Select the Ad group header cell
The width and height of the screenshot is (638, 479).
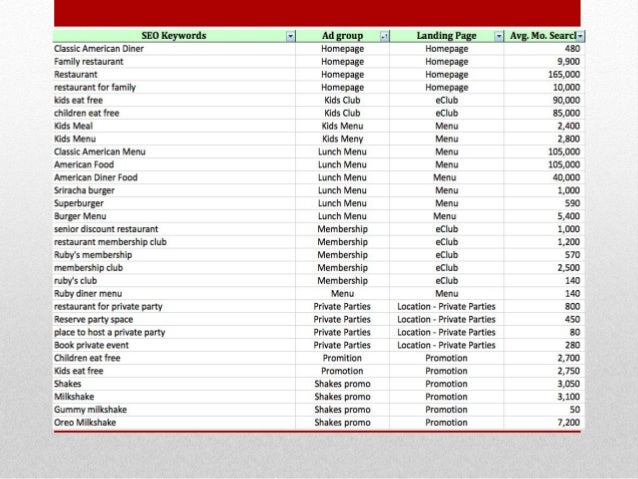coord(343,36)
